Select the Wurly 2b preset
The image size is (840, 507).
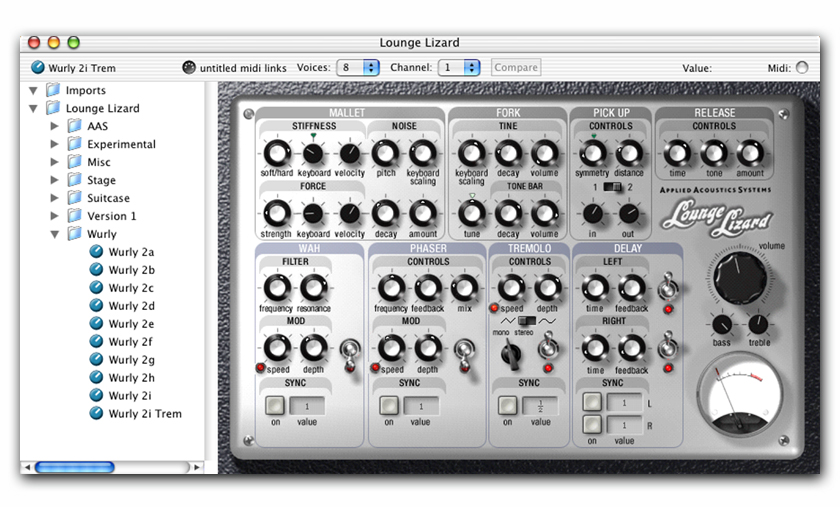pos(132,270)
